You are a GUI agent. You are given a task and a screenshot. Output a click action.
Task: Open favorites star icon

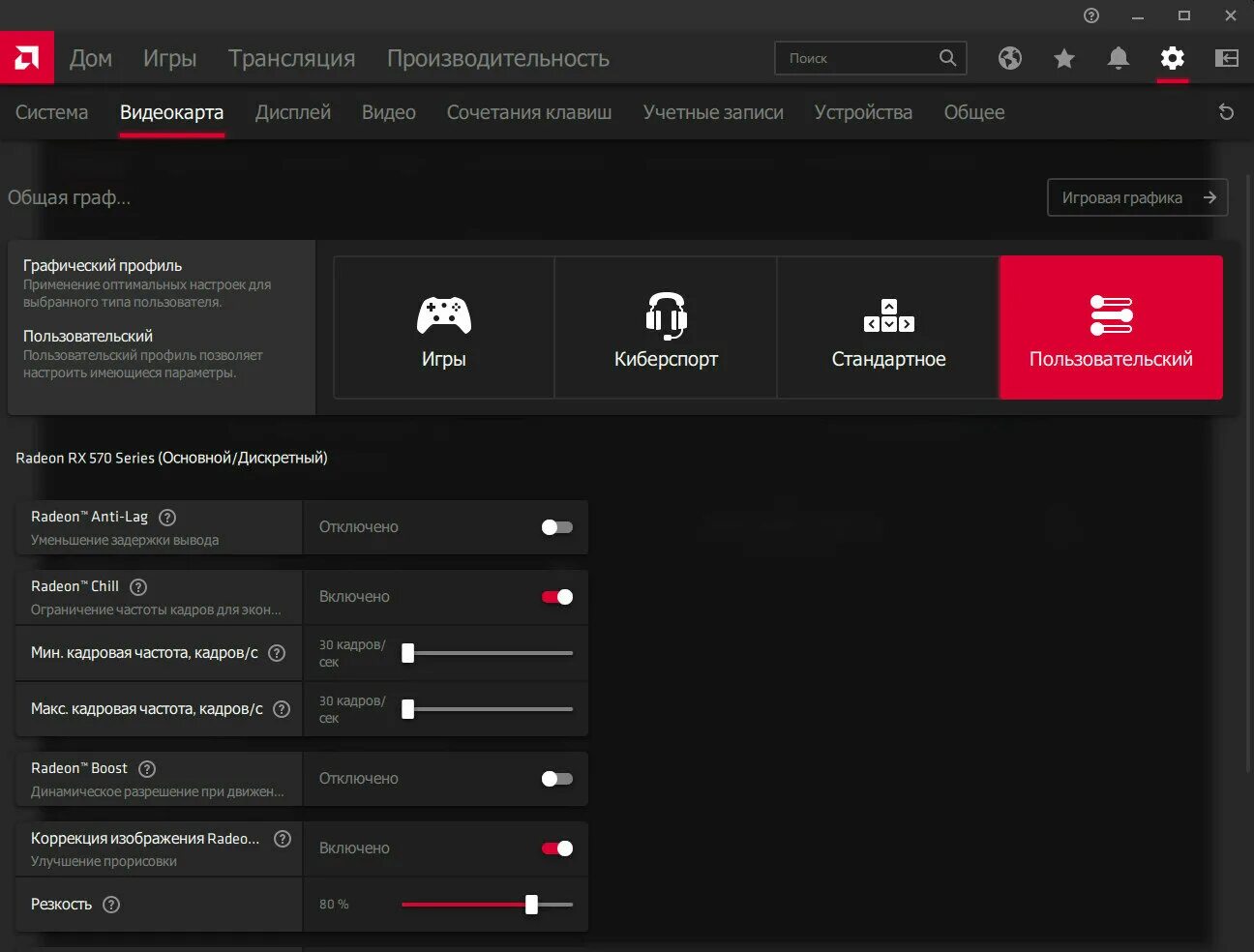coord(1064,59)
